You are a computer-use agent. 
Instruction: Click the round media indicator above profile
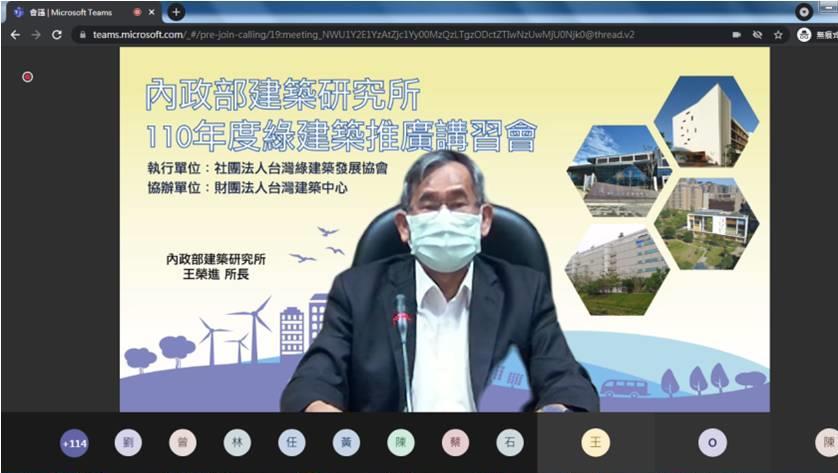804,12
